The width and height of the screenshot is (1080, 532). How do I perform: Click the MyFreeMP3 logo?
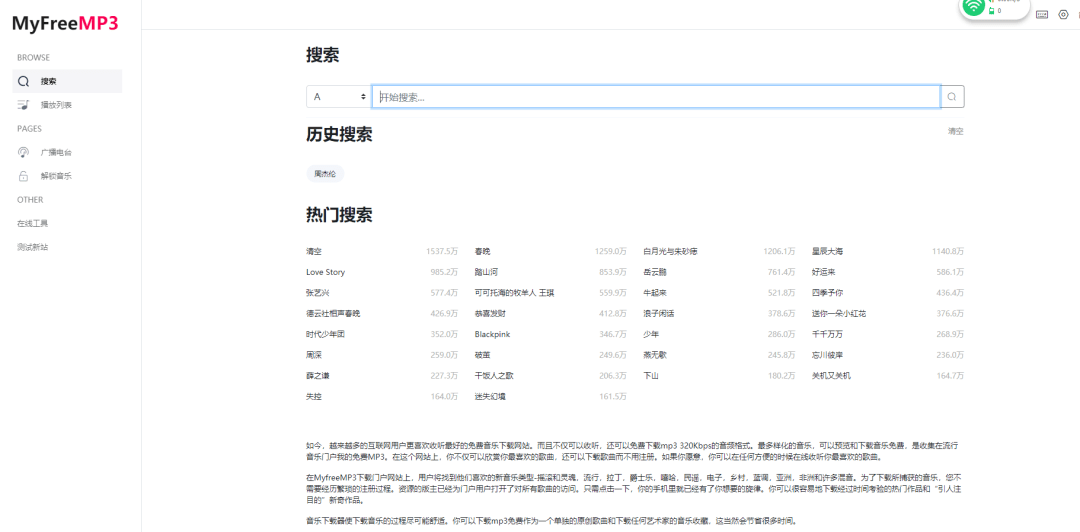[x=65, y=23]
